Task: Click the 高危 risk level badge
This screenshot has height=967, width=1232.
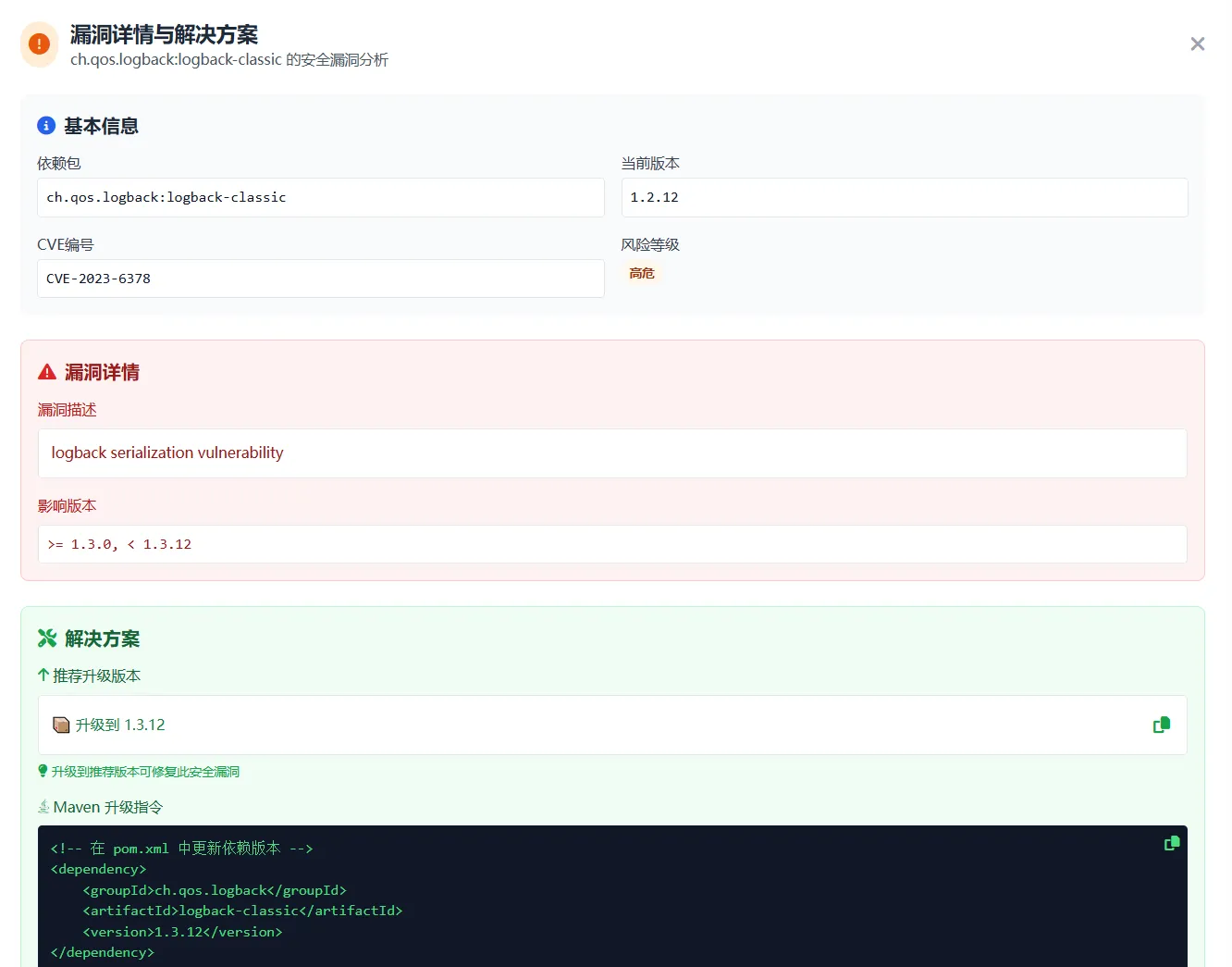Action: (642, 273)
